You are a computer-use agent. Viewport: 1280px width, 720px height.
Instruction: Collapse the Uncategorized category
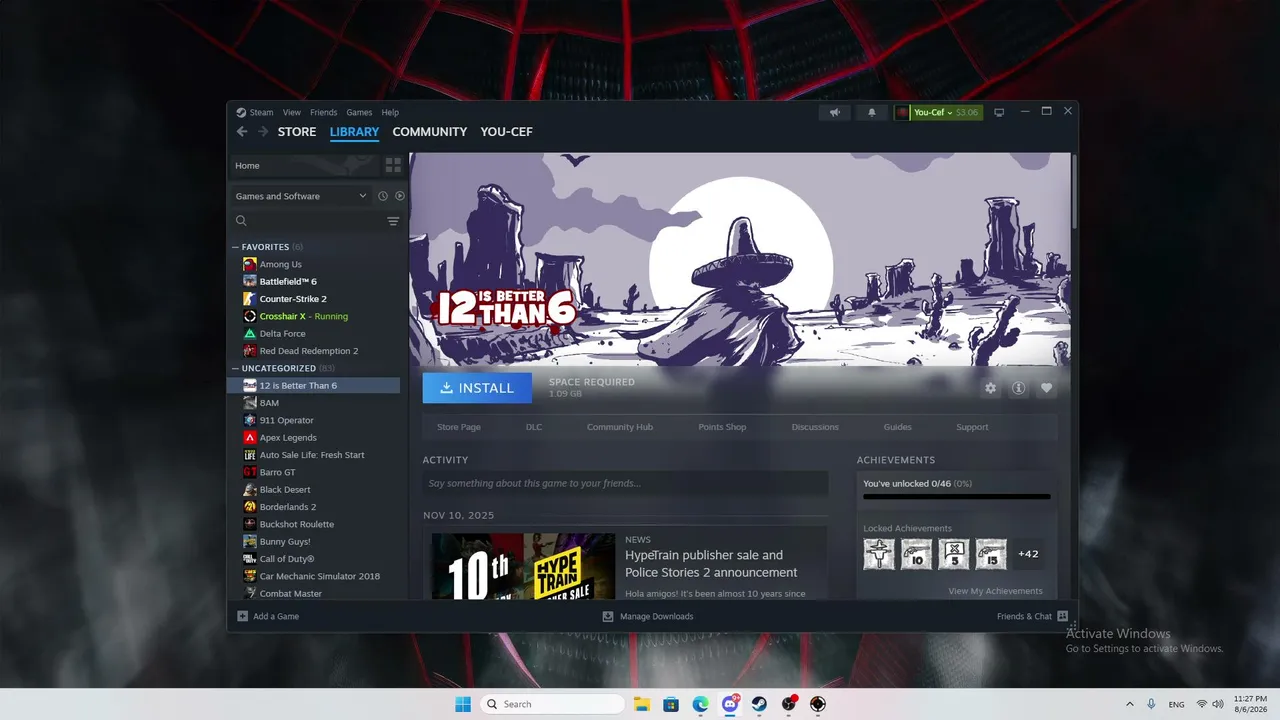coord(236,368)
